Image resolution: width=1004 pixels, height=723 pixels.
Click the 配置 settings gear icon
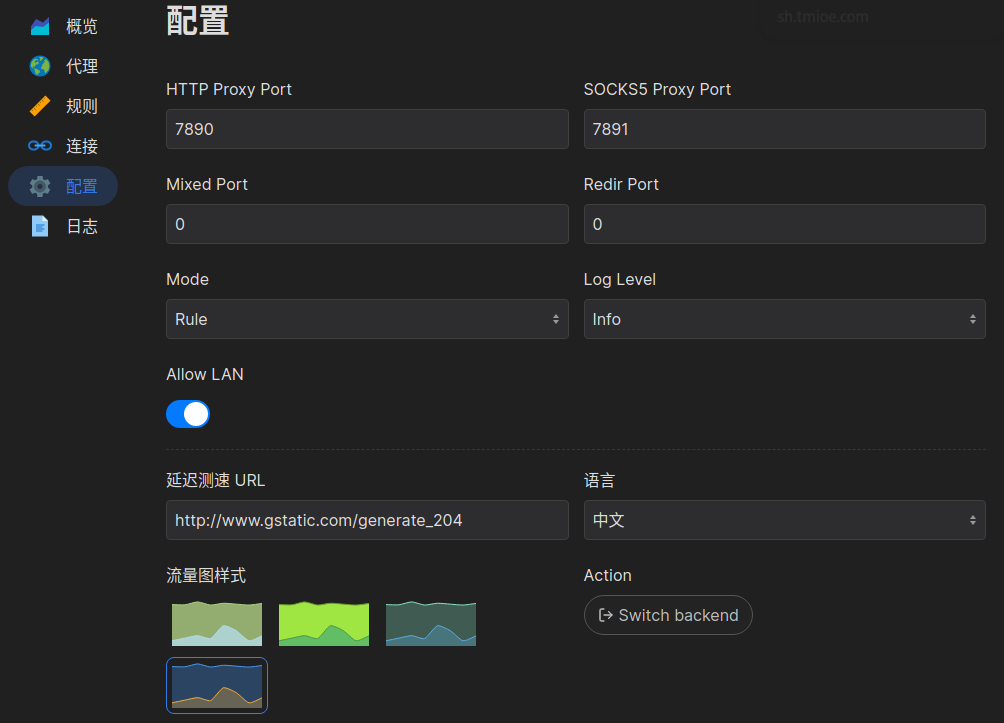tap(38, 186)
